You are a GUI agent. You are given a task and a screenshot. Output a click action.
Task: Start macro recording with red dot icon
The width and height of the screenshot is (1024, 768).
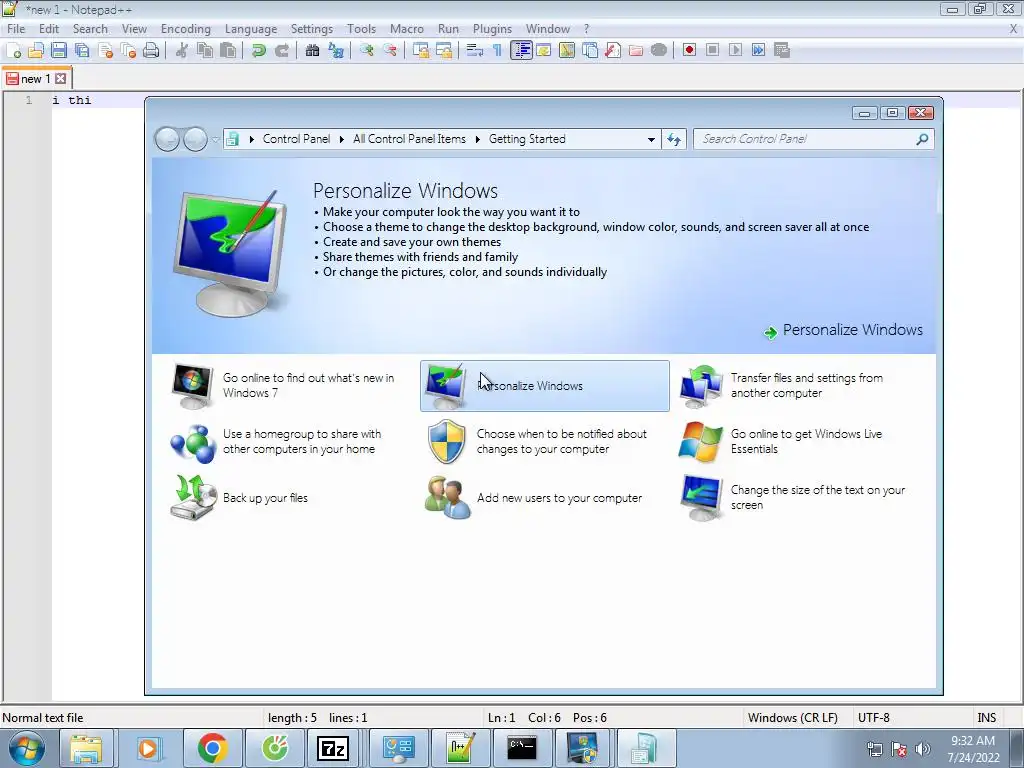(x=690, y=50)
